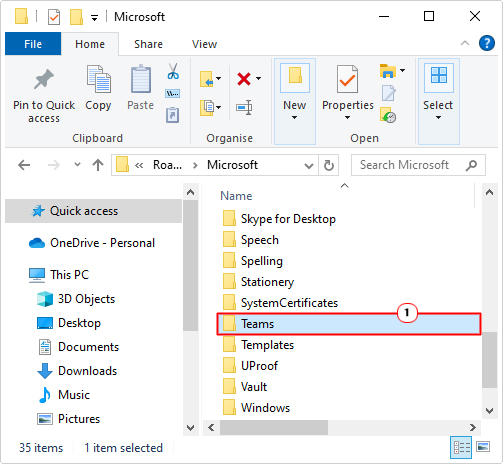Click the Properties ribbon icon
Image resolution: width=503 pixels, height=464 pixels.
(347, 79)
